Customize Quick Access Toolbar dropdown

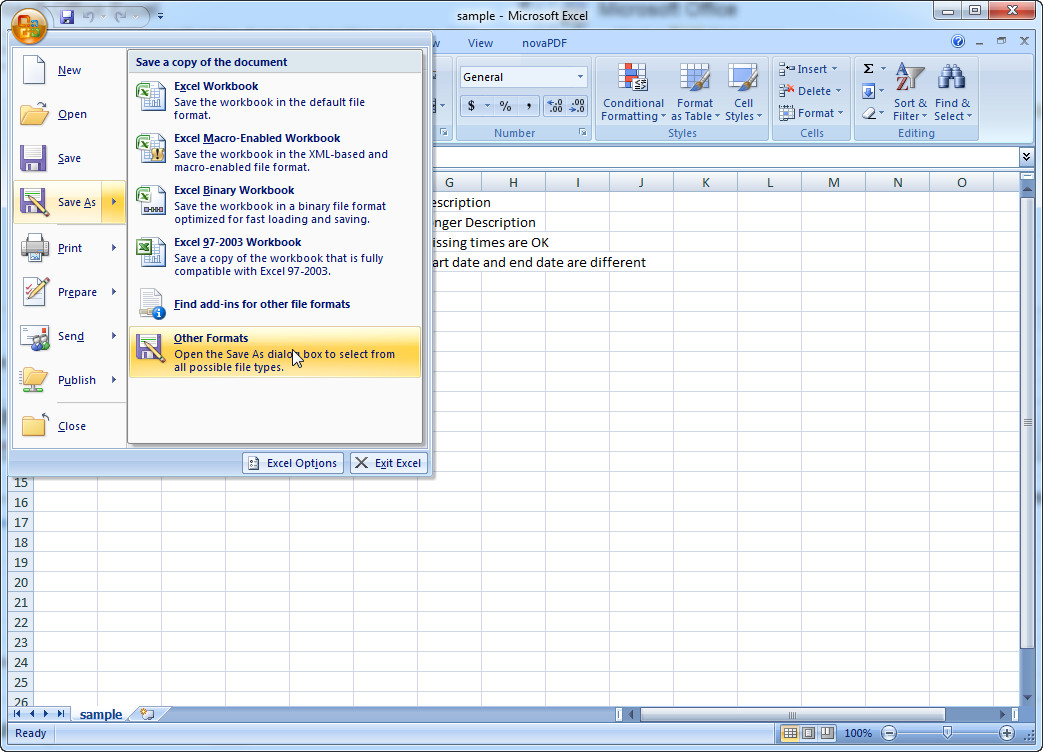coord(160,16)
